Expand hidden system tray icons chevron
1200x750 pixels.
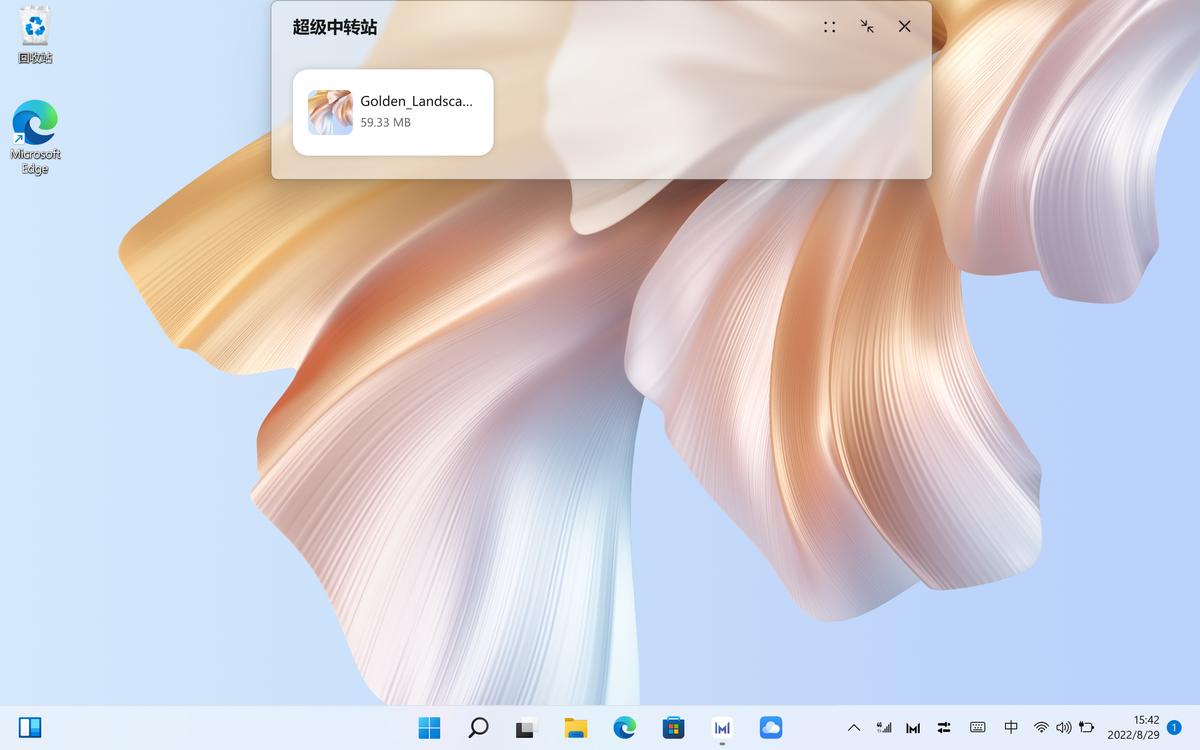click(x=853, y=727)
